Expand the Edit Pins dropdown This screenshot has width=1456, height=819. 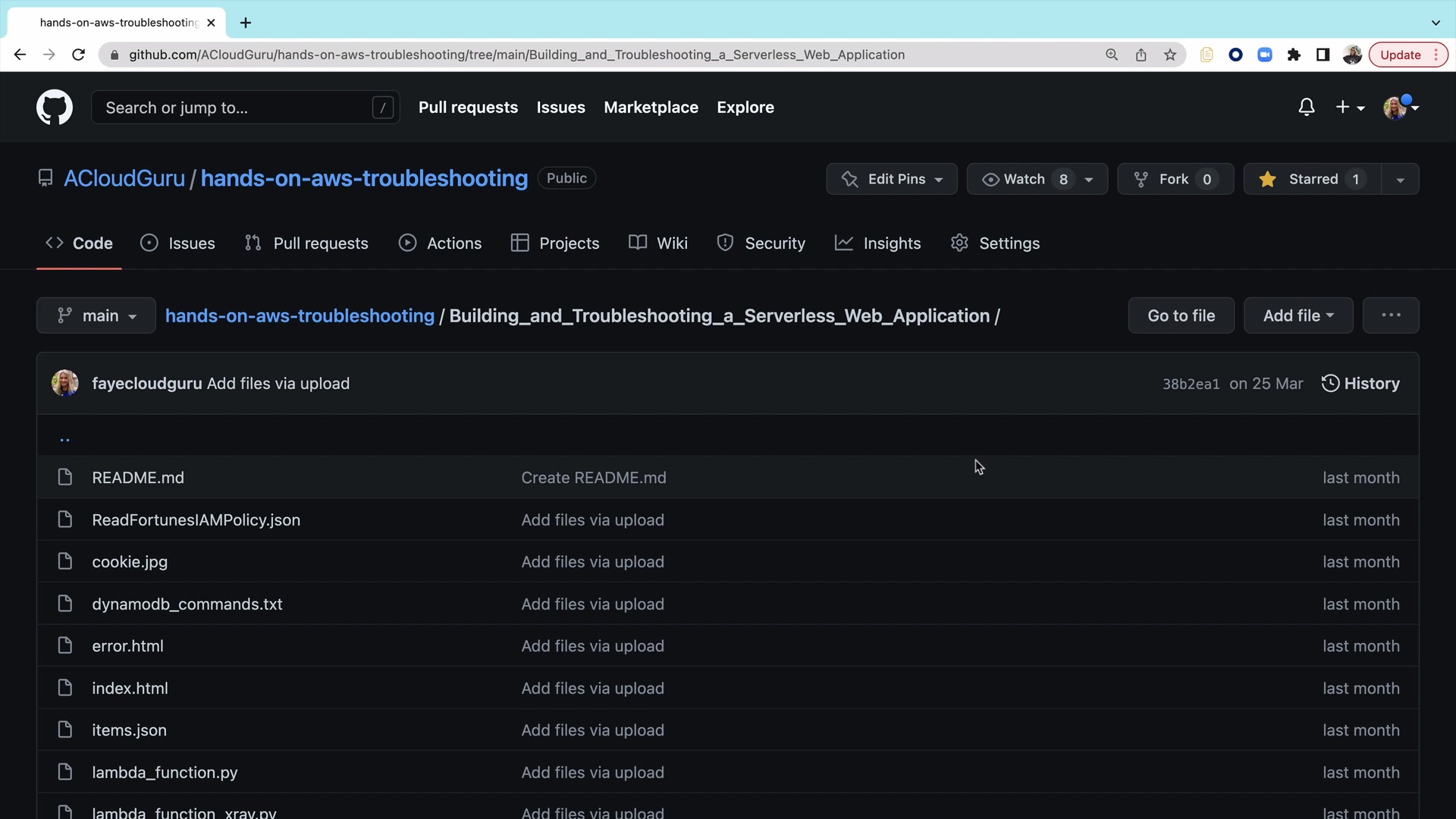point(891,179)
